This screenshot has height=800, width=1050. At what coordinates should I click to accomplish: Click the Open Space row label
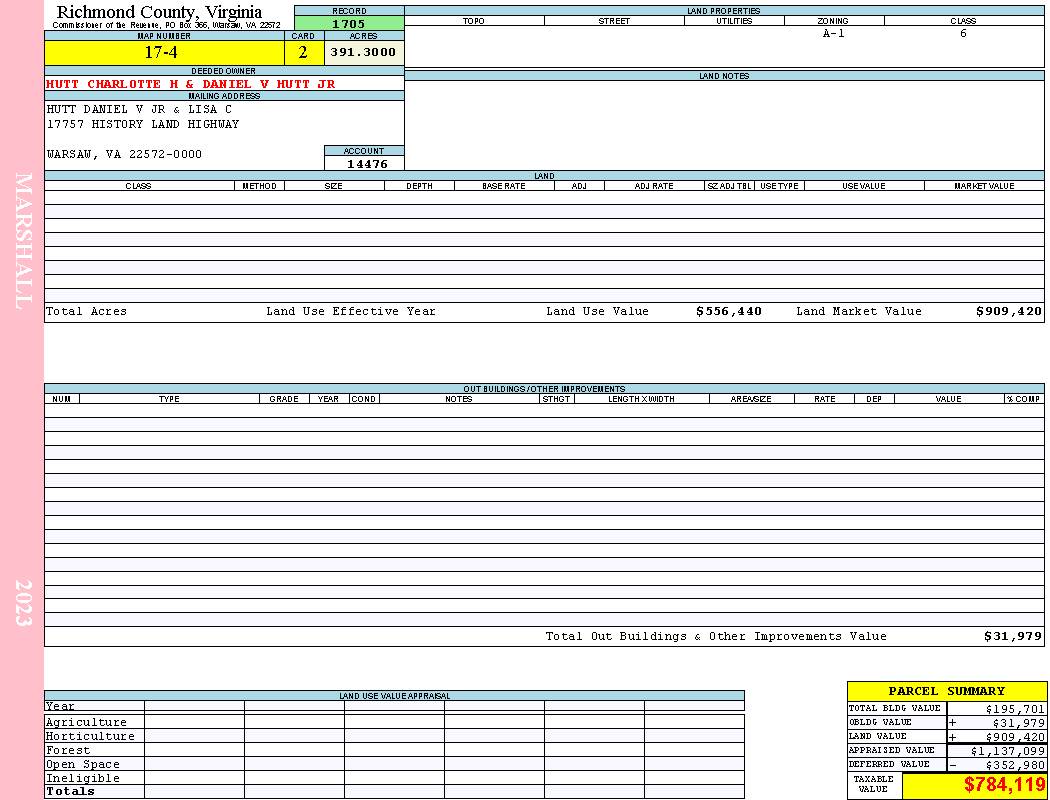[x=82, y=765]
